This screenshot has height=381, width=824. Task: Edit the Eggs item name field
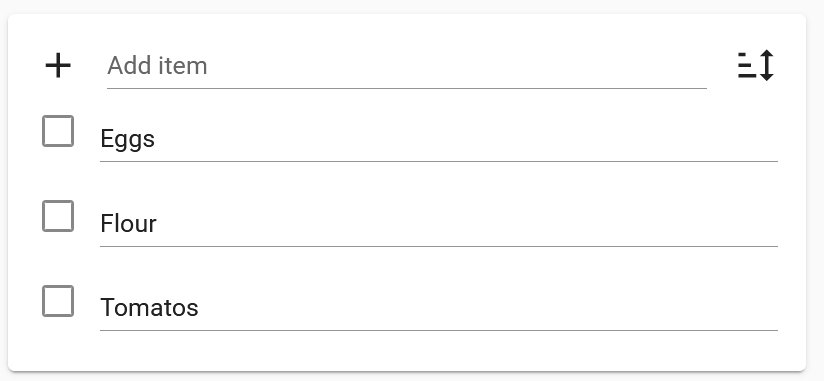coord(439,139)
